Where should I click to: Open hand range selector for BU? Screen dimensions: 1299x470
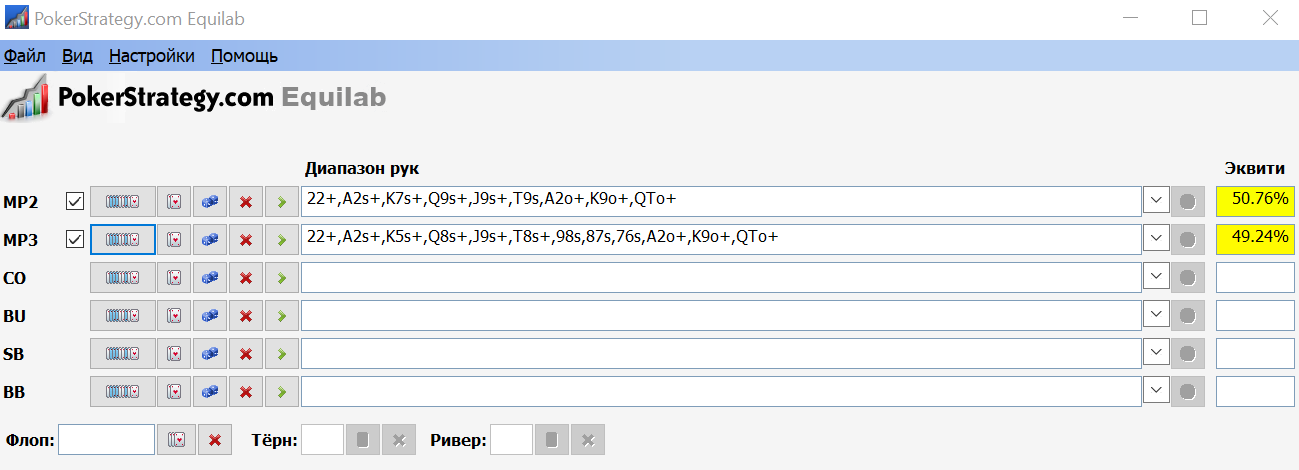(x=123, y=316)
